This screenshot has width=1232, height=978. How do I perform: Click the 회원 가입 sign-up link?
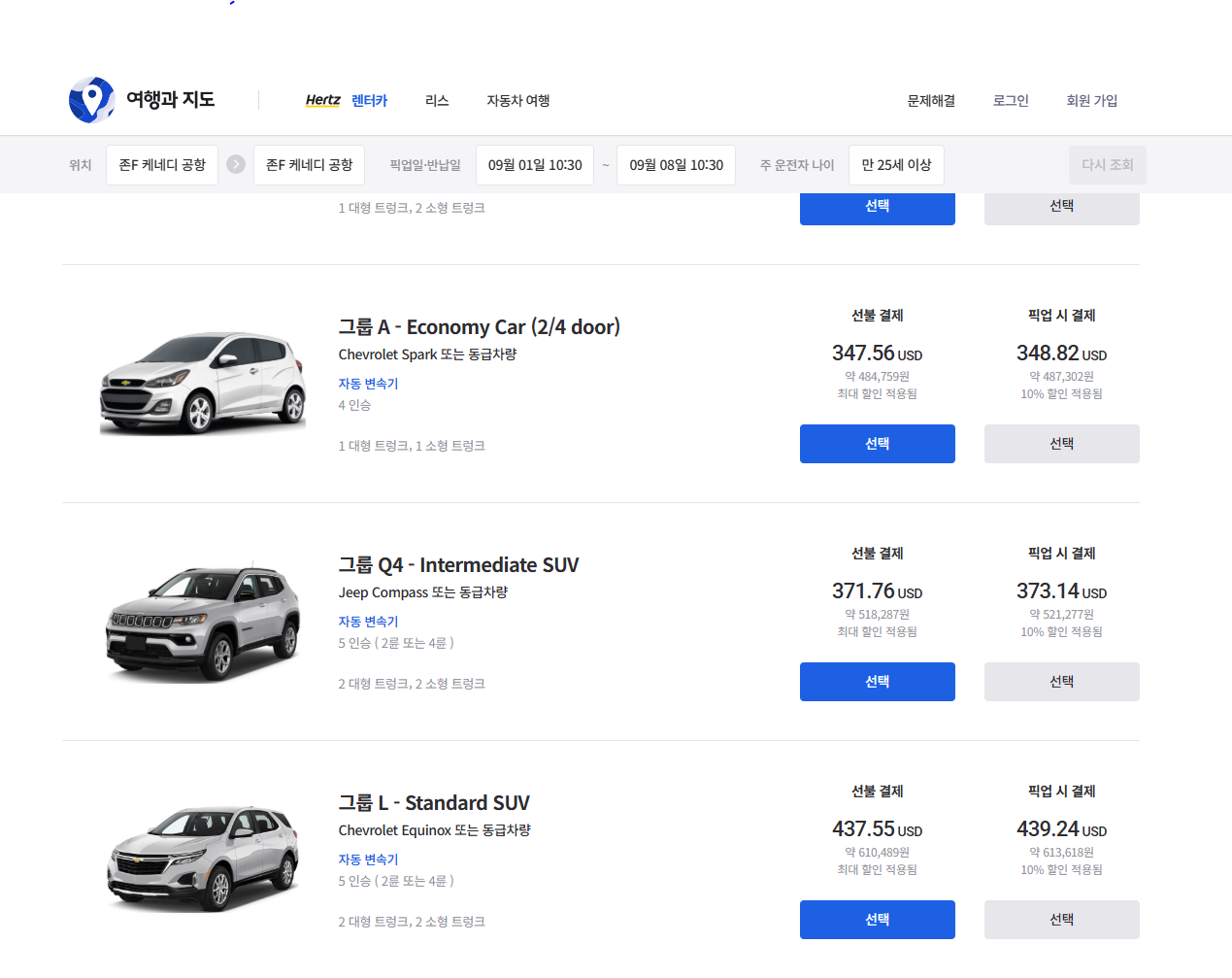coord(1092,100)
